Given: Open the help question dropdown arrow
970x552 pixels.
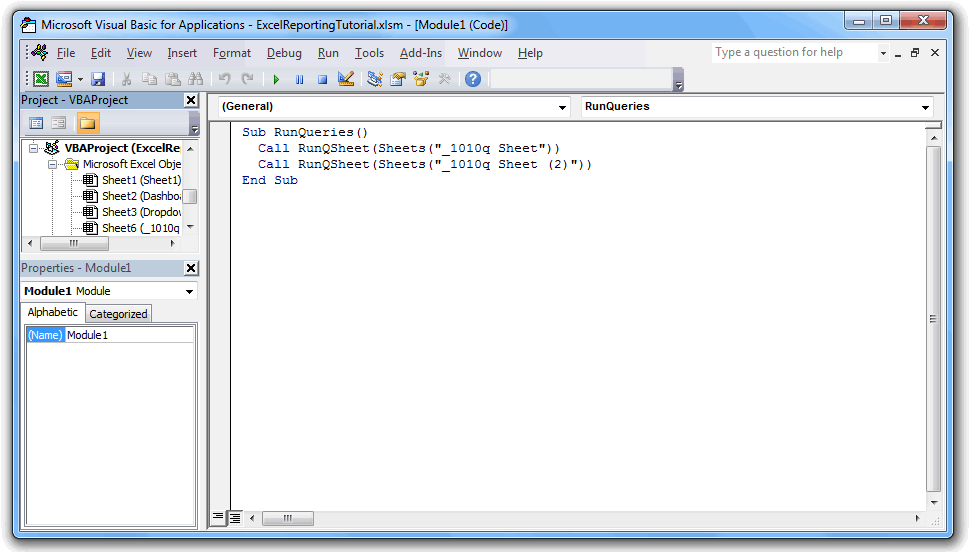Looking at the screenshot, I should click(x=883, y=53).
